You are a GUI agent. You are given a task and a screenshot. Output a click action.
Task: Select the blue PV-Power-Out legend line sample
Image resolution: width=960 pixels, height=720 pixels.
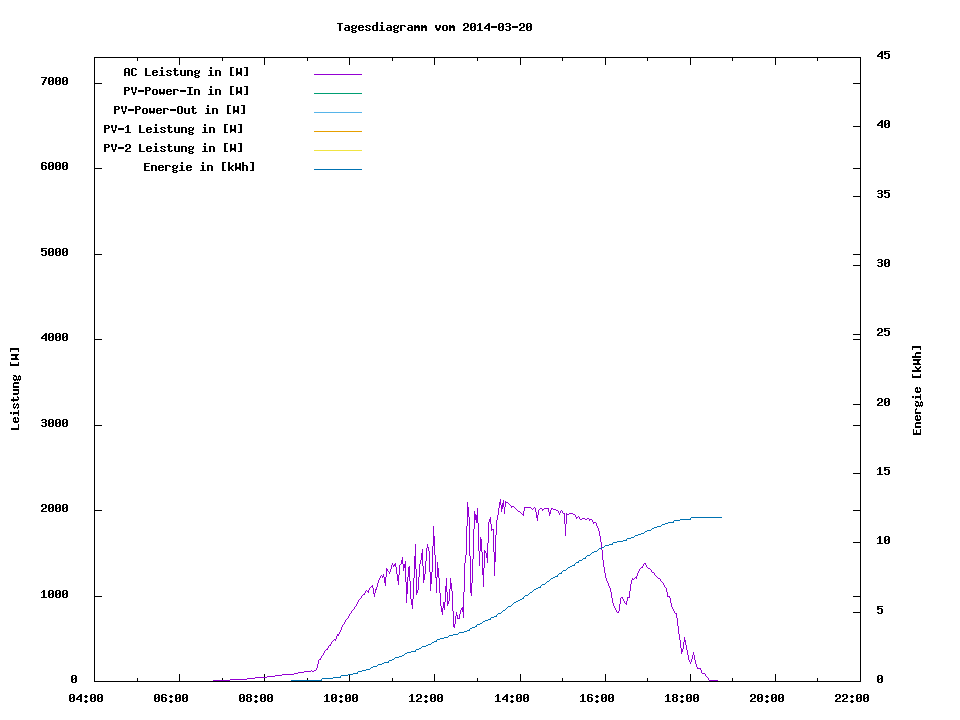pos(337,112)
